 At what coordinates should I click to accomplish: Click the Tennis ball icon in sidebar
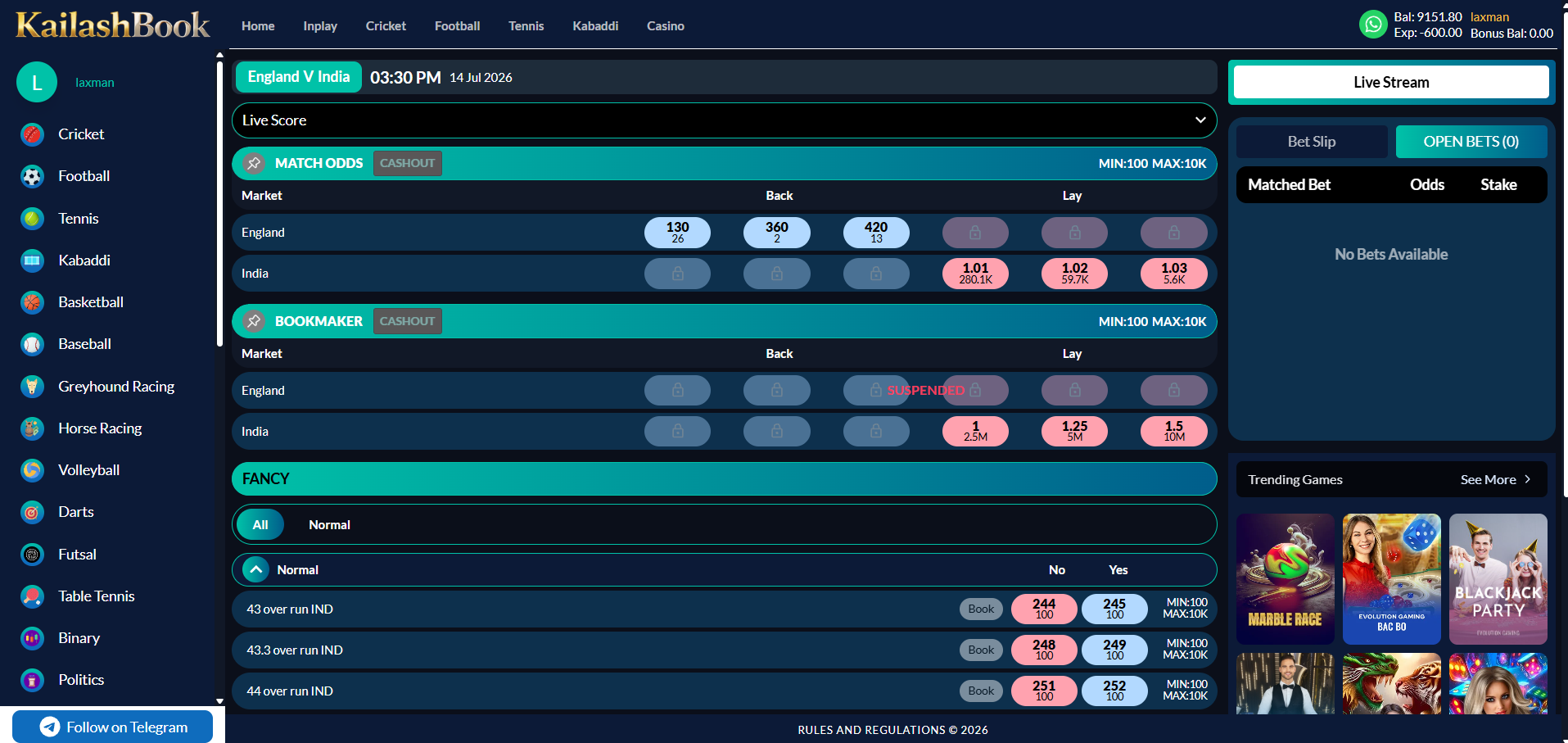tap(32, 219)
